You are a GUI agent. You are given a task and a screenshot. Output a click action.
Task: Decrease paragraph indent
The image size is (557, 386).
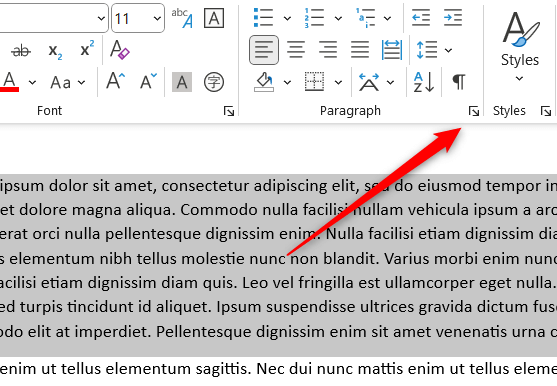coord(421,18)
